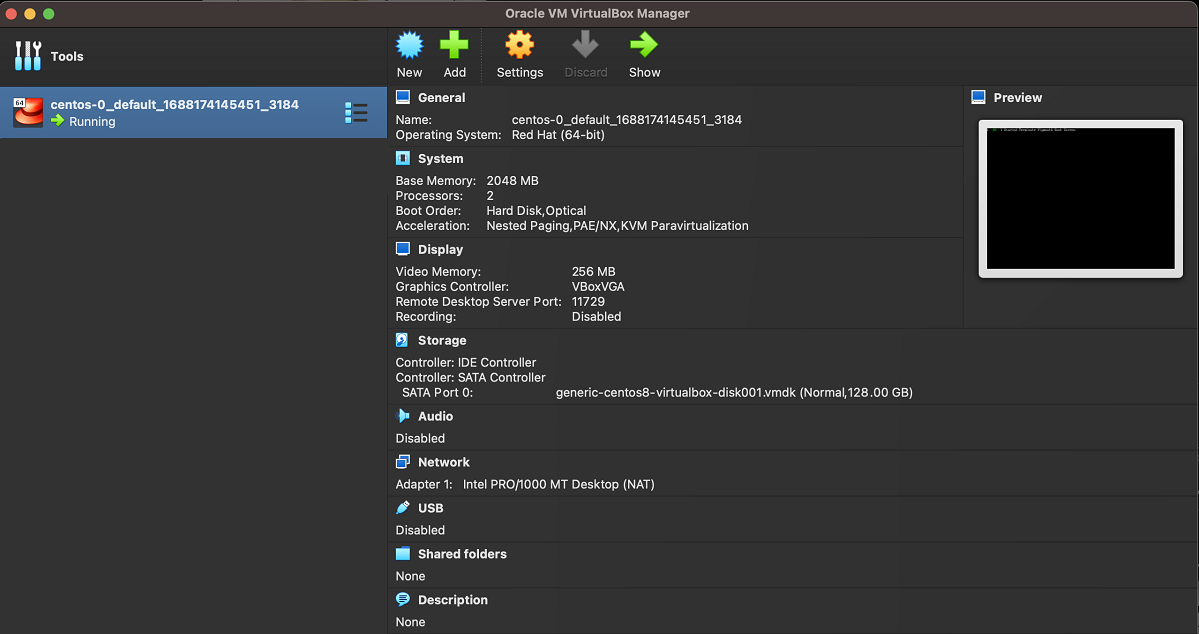Click the Preview panel heading
The width and height of the screenshot is (1199, 634).
click(x=1018, y=98)
